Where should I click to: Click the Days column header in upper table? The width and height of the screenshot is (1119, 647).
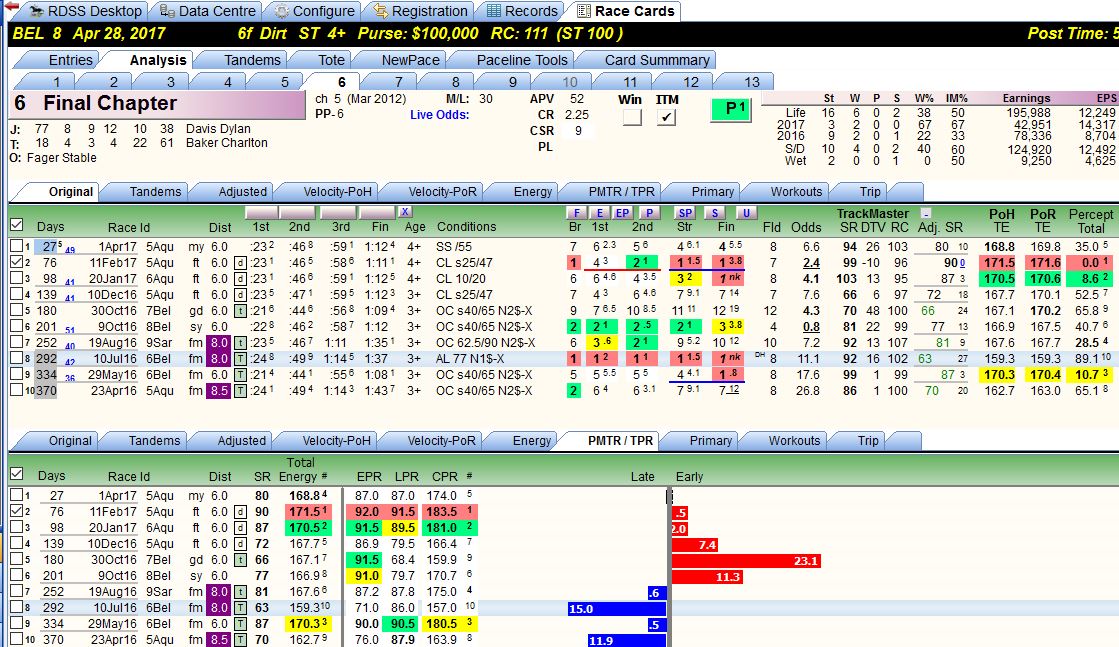click(51, 227)
